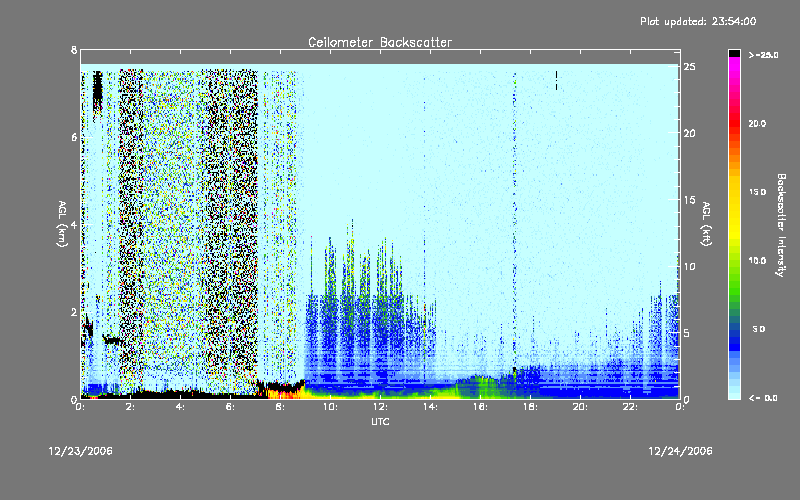Pick the black swatch atop the colorbar
800x500 pixels.
[734, 53]
